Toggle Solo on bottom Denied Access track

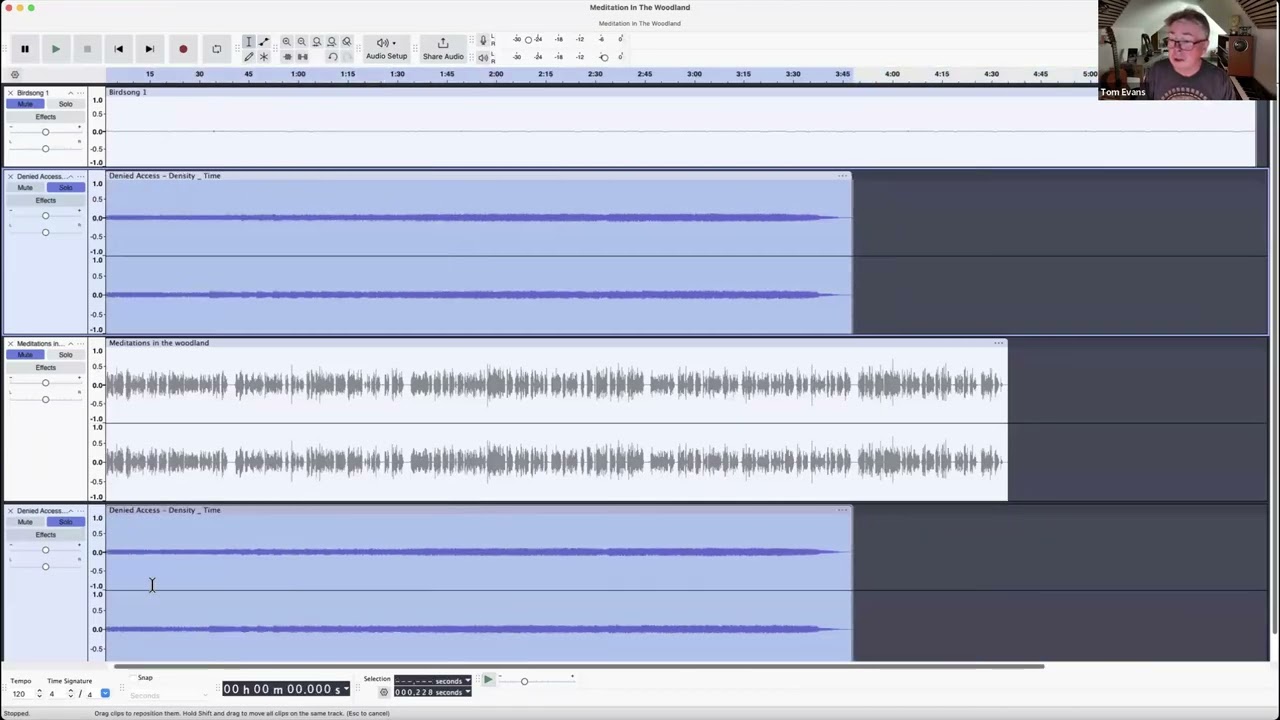tap(65, 522)
